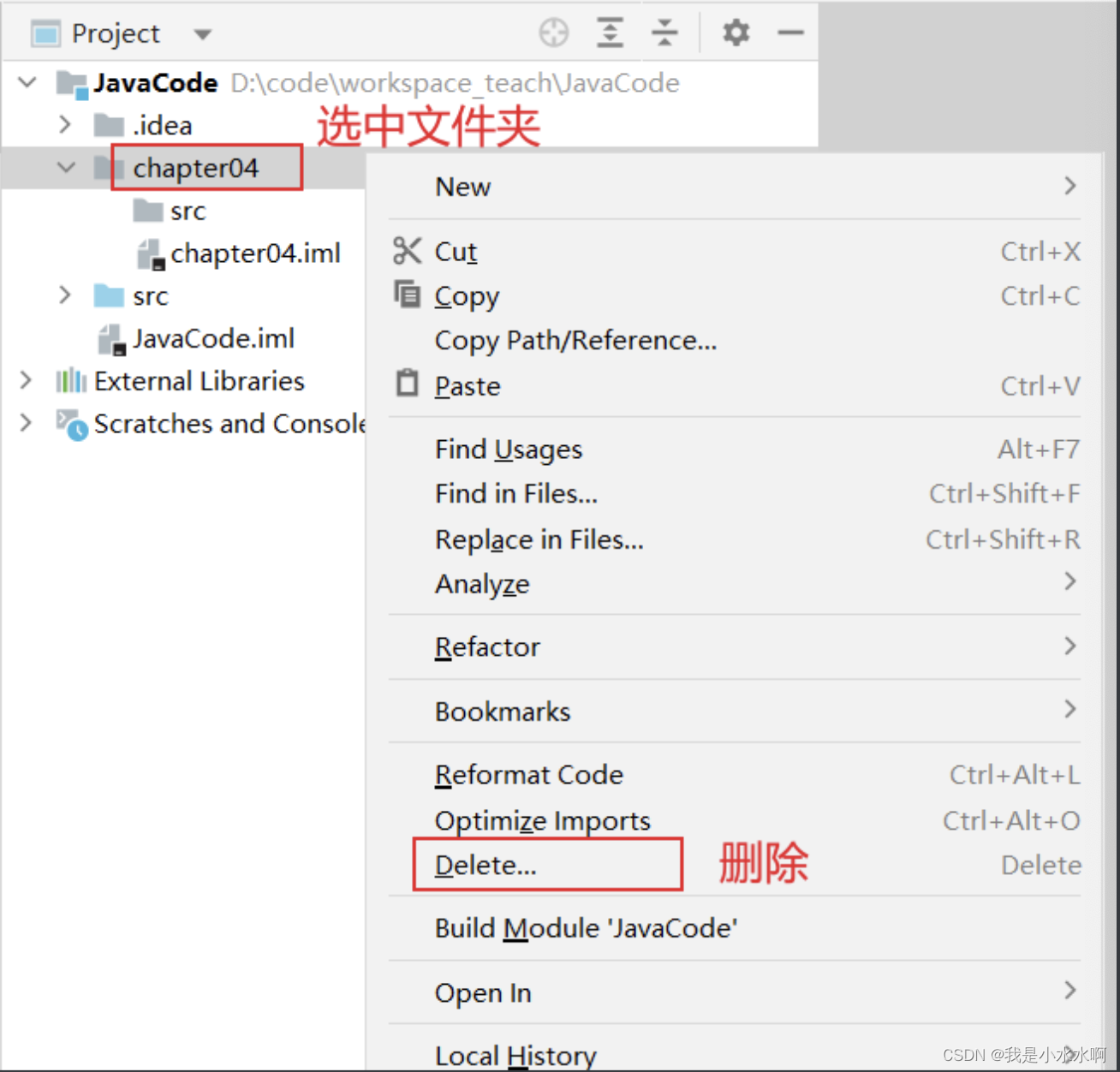This screenshot has width=1120, height=1072.
Task: Choose Copy from the context menu
Action: pos(735,296)
